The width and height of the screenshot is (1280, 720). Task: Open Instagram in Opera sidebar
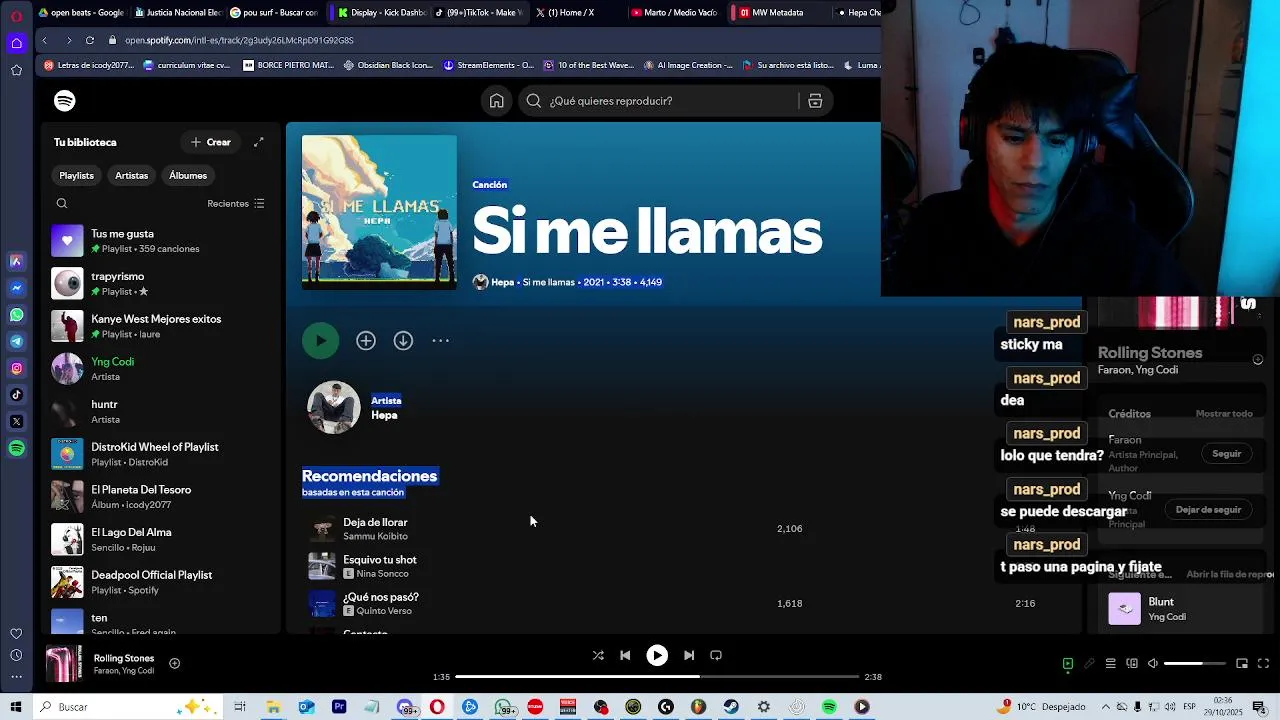(x=16, y=369)
